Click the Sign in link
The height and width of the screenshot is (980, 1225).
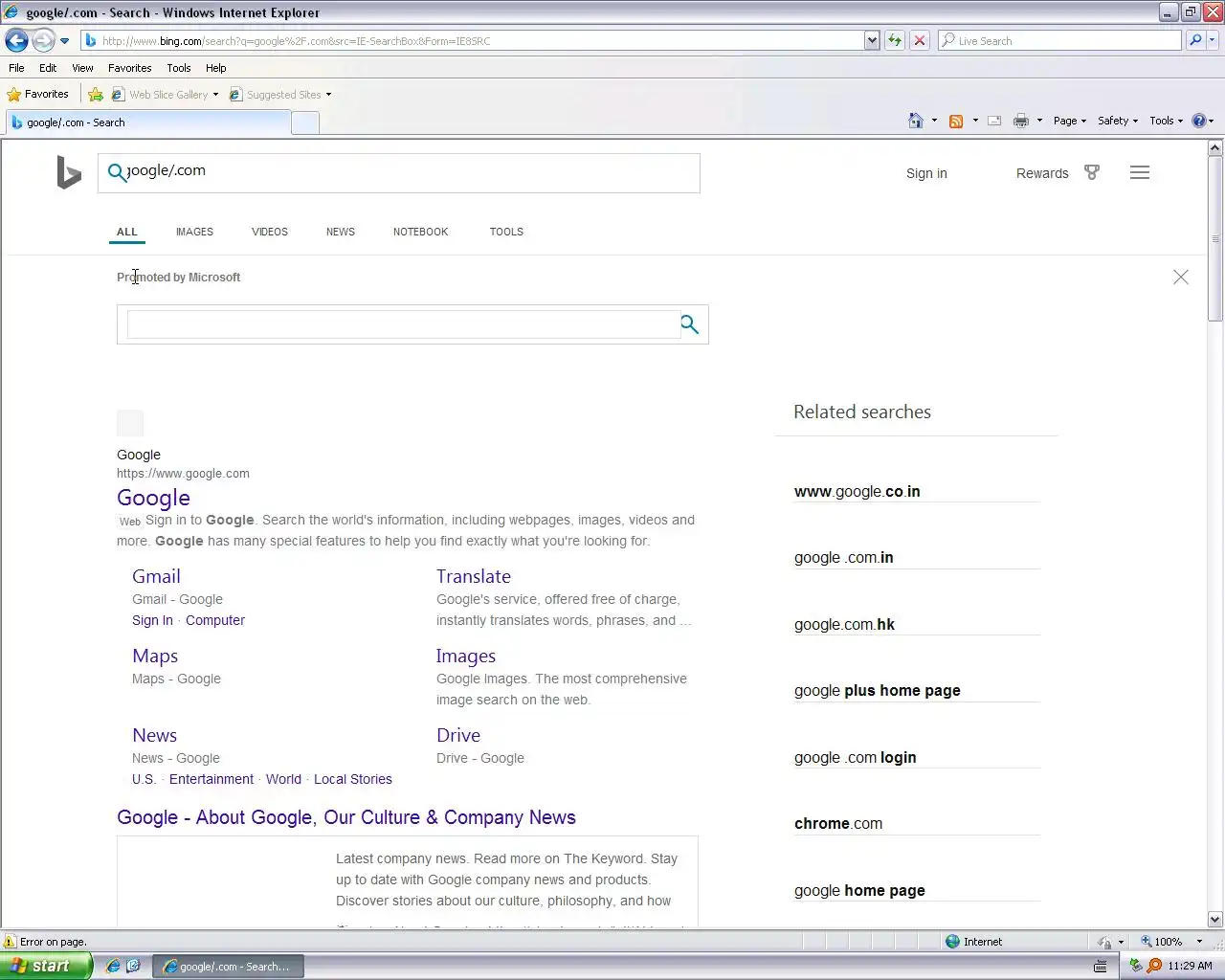point(926,173)
